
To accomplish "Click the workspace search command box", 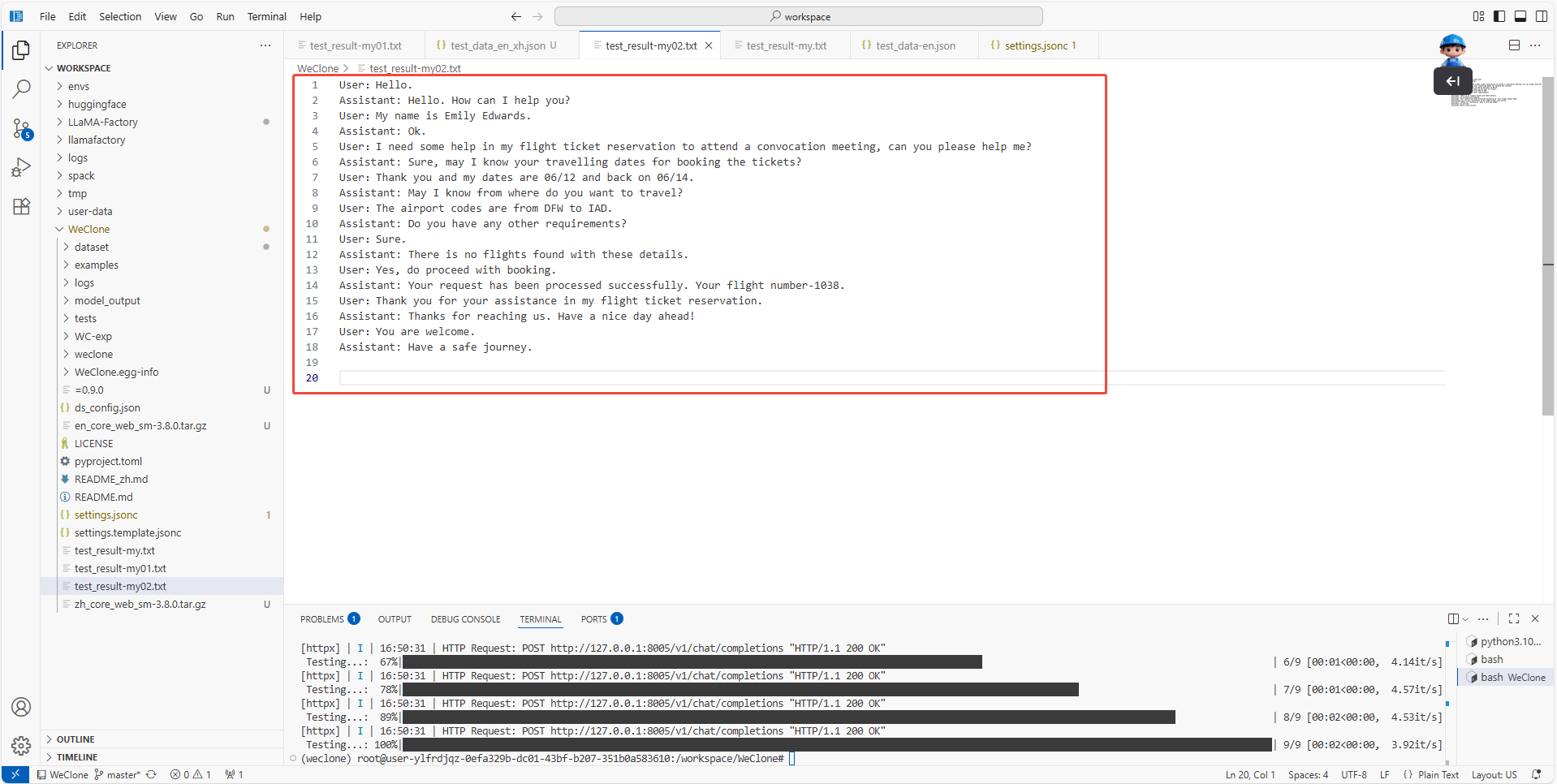I will (x=799, y=16).
